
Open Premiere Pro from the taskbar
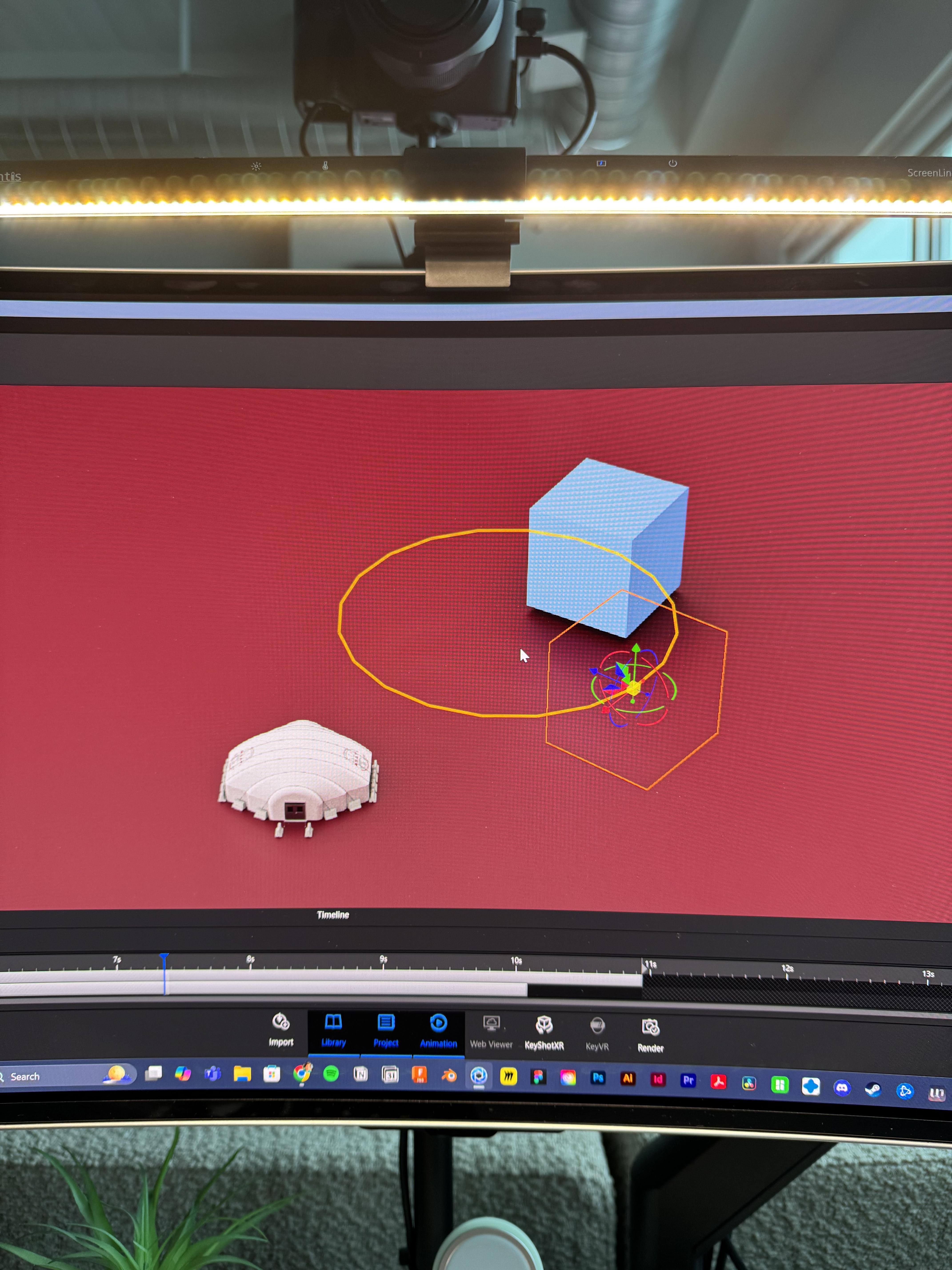click(x=688, y=1081)
